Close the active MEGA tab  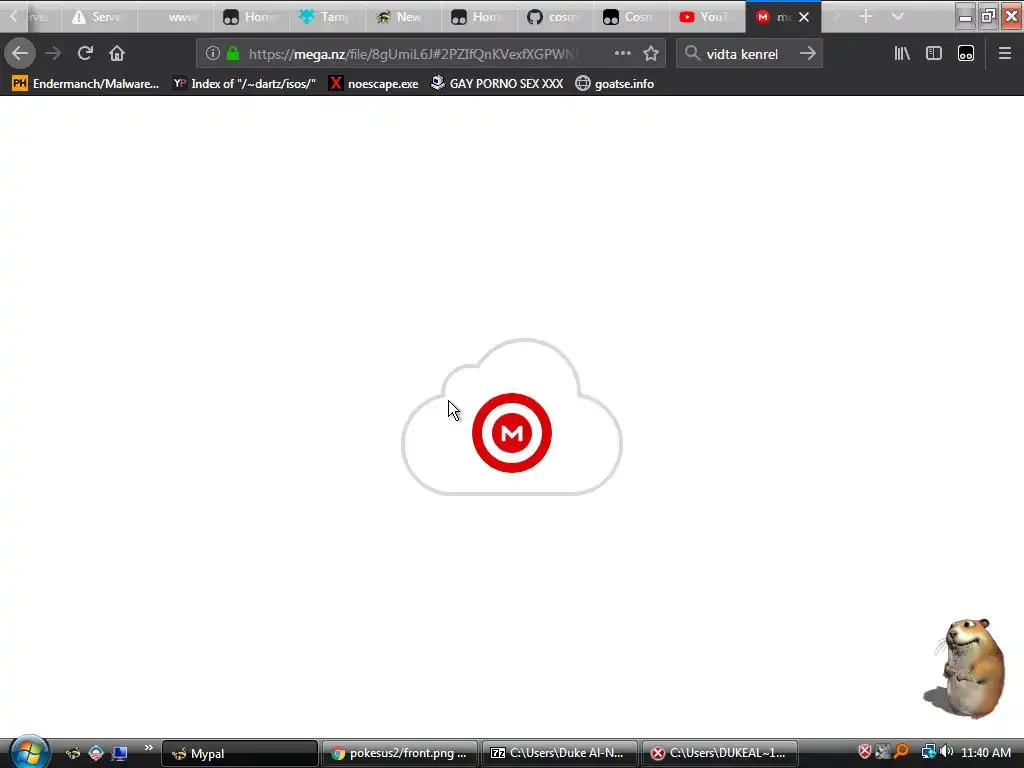click(804, 17)
